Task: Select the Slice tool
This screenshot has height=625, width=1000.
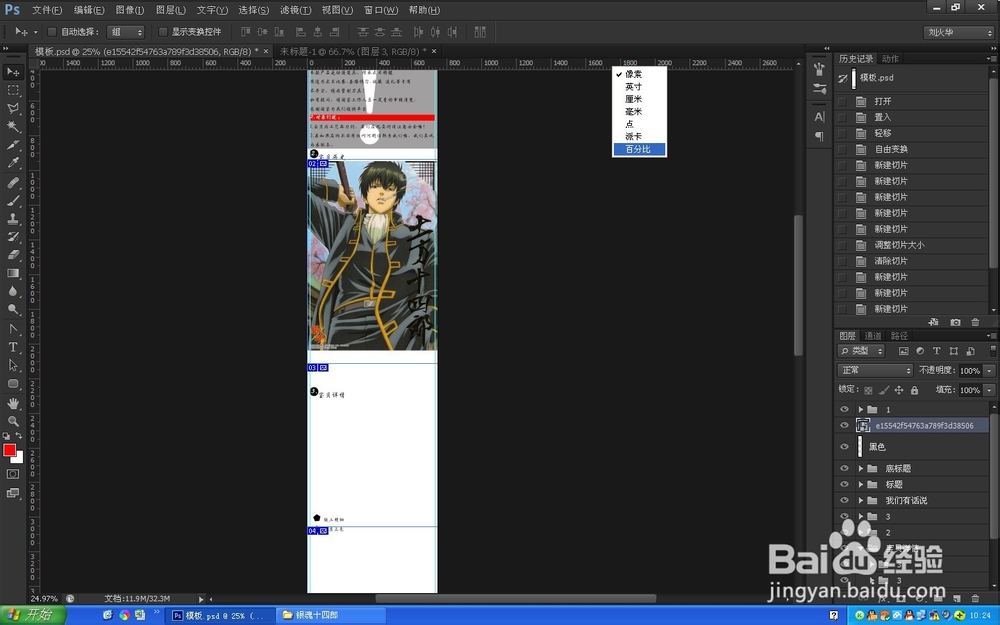Action: click(x=13, y=145)
